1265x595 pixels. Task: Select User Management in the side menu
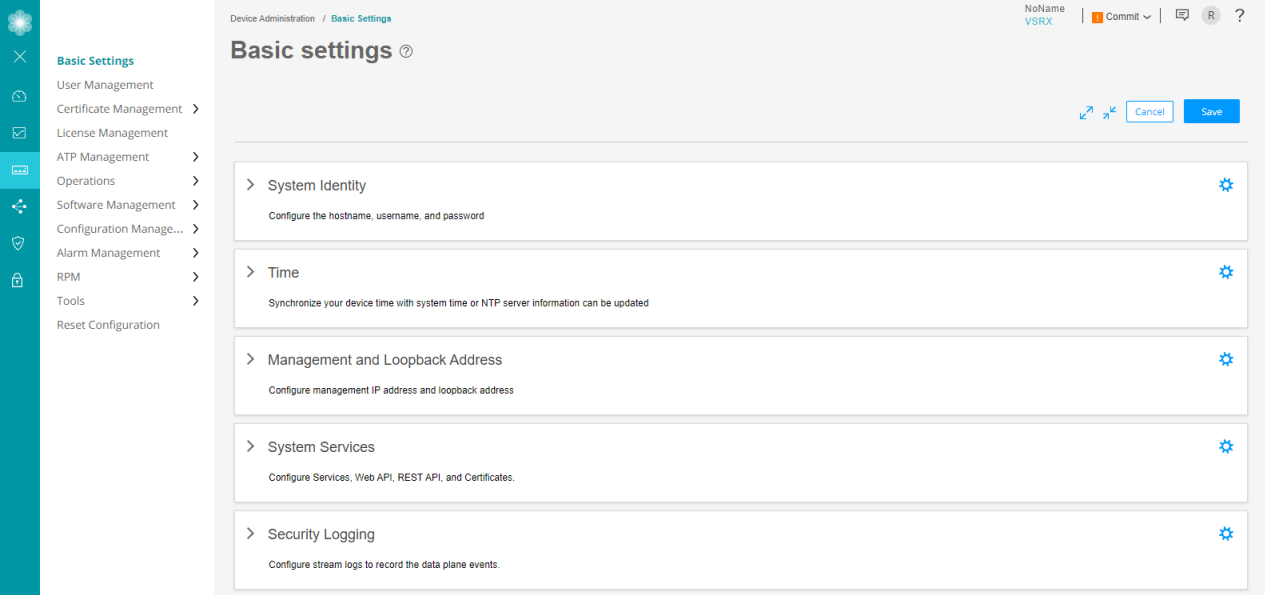(105, 85)
